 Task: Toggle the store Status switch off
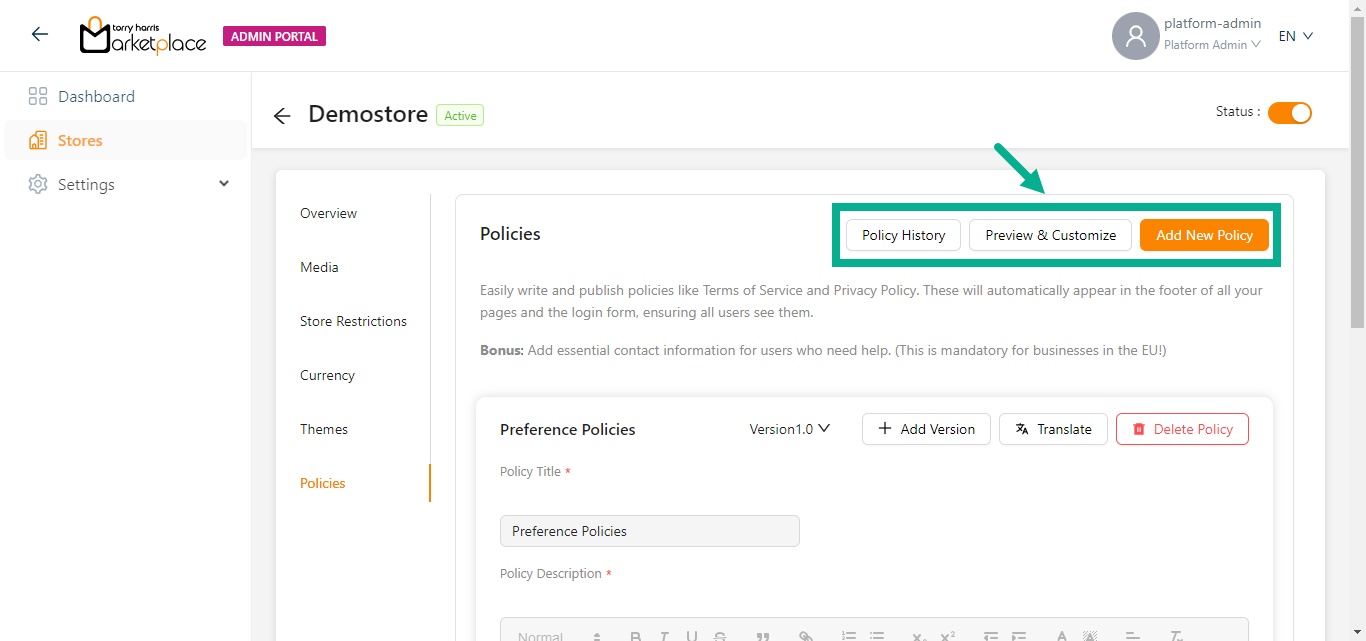pos(1289,113)
